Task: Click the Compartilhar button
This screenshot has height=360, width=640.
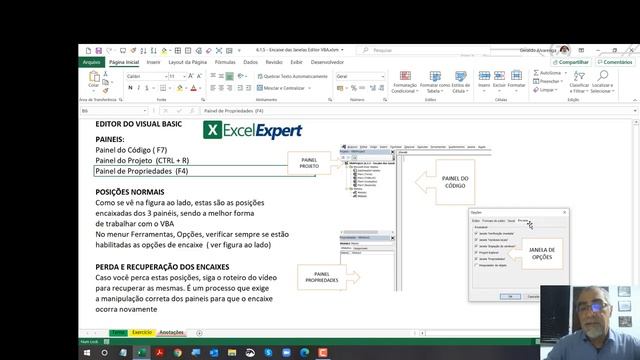Action: 571,62
